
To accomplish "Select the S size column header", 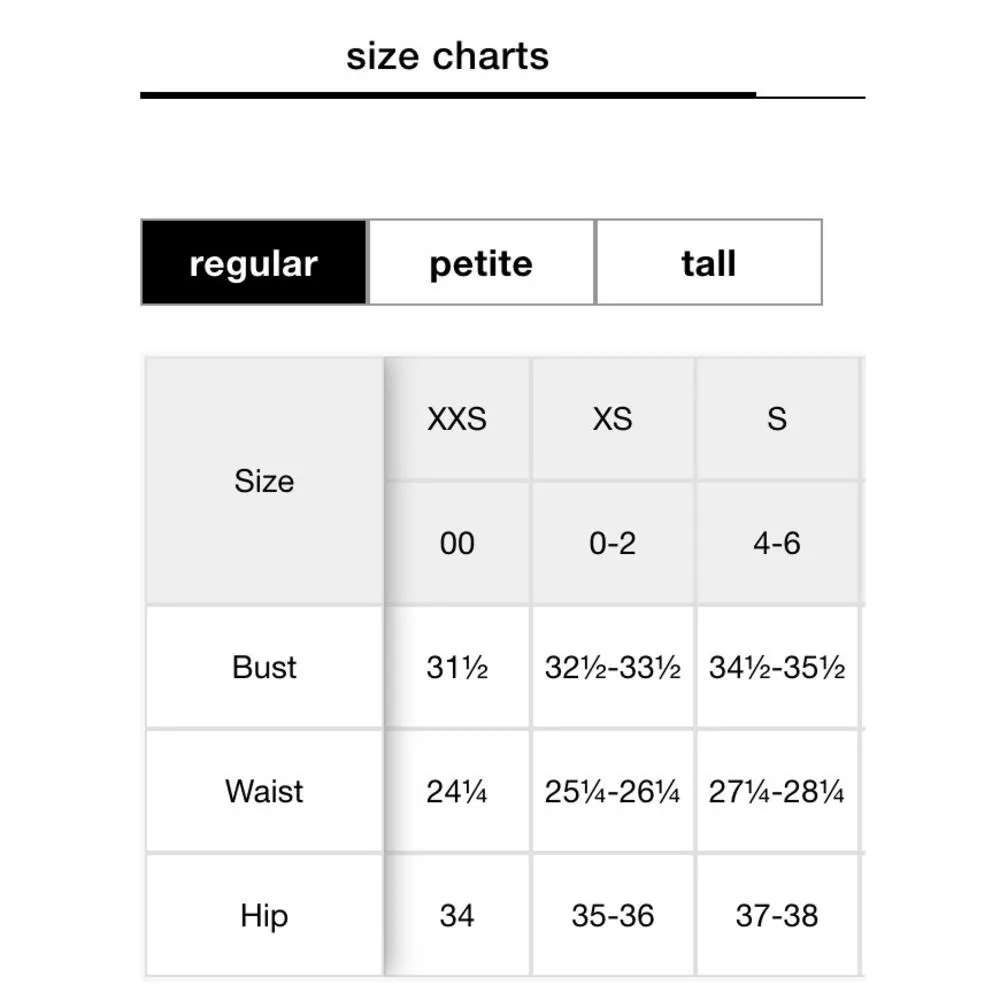I will coord(777,418).
